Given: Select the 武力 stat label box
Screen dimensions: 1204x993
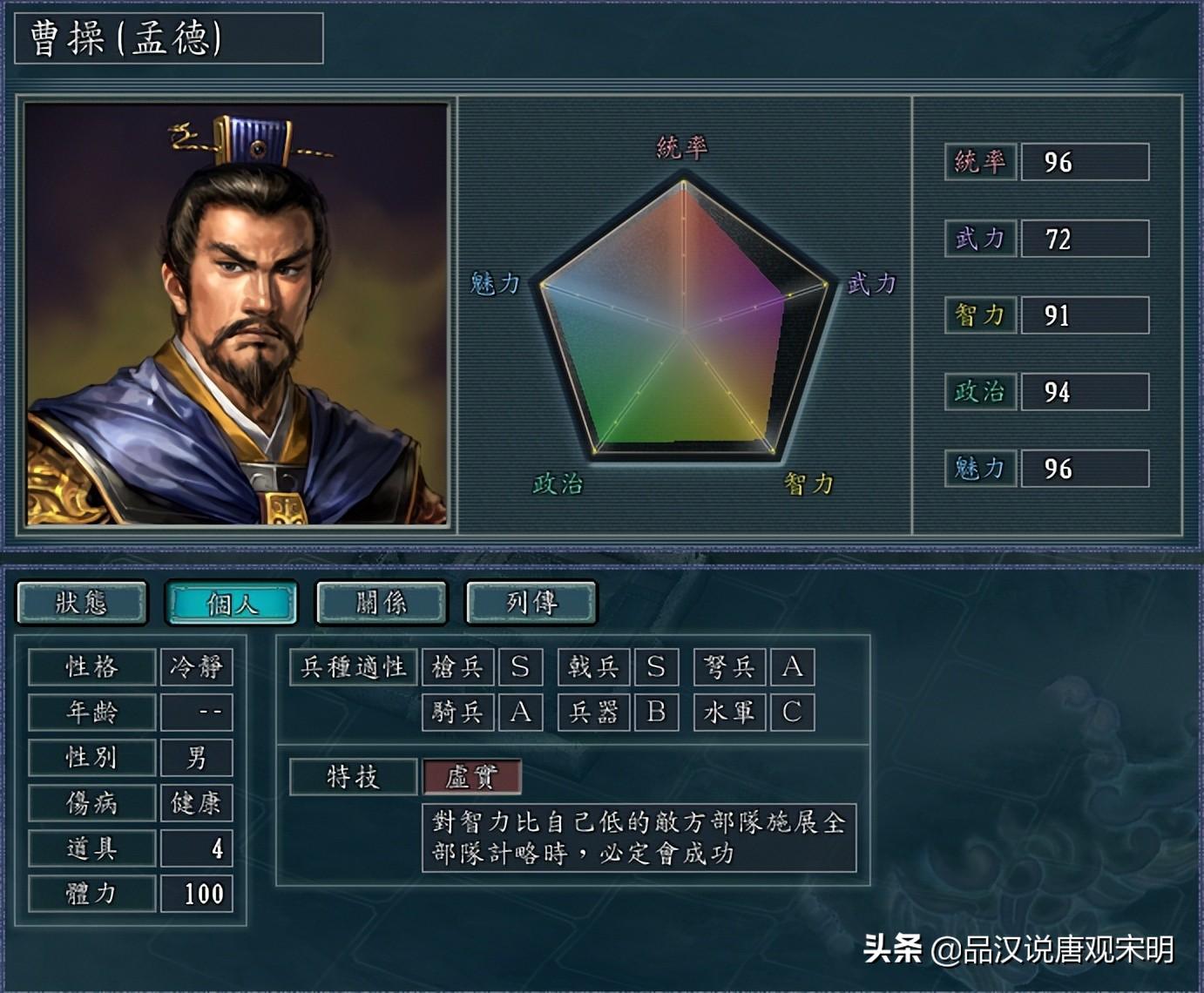Looking at the screenshot, I should (x=980, y=239).
